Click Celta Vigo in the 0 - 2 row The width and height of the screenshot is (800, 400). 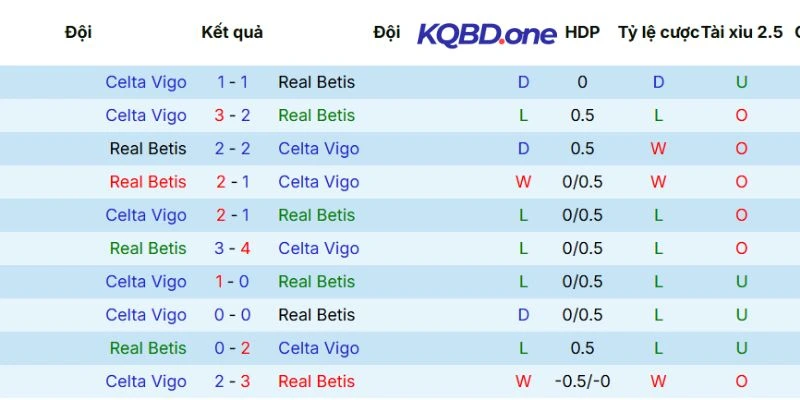pyautogui.click(x=318, y=348)
